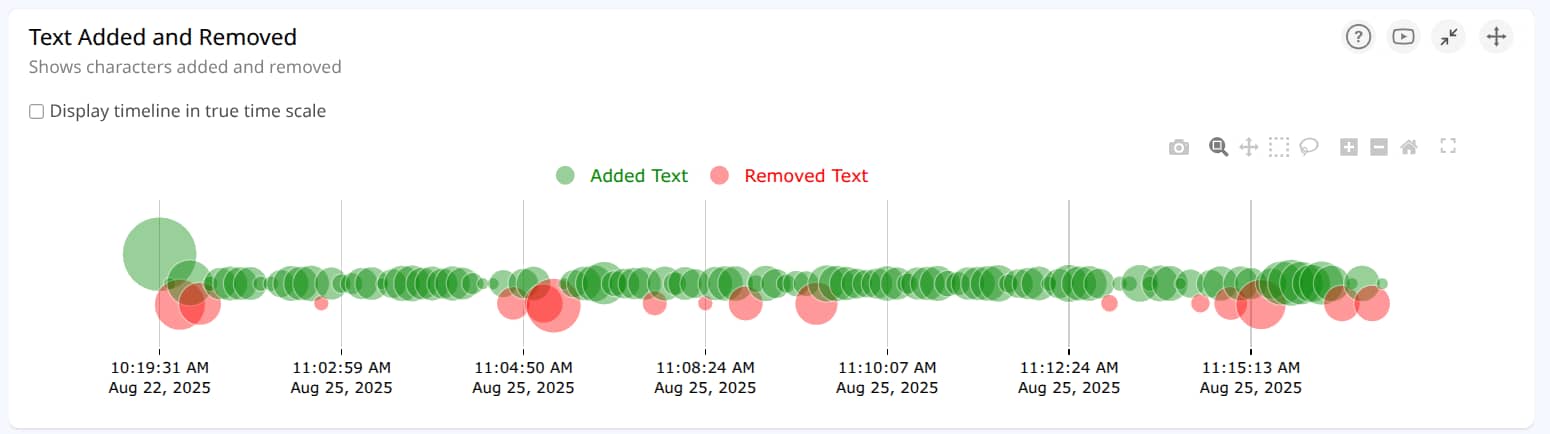Click the large green bubble at 10:19:31 AM
The height and width of the screenshot is (434, 1550).
(x=159, y=254)
